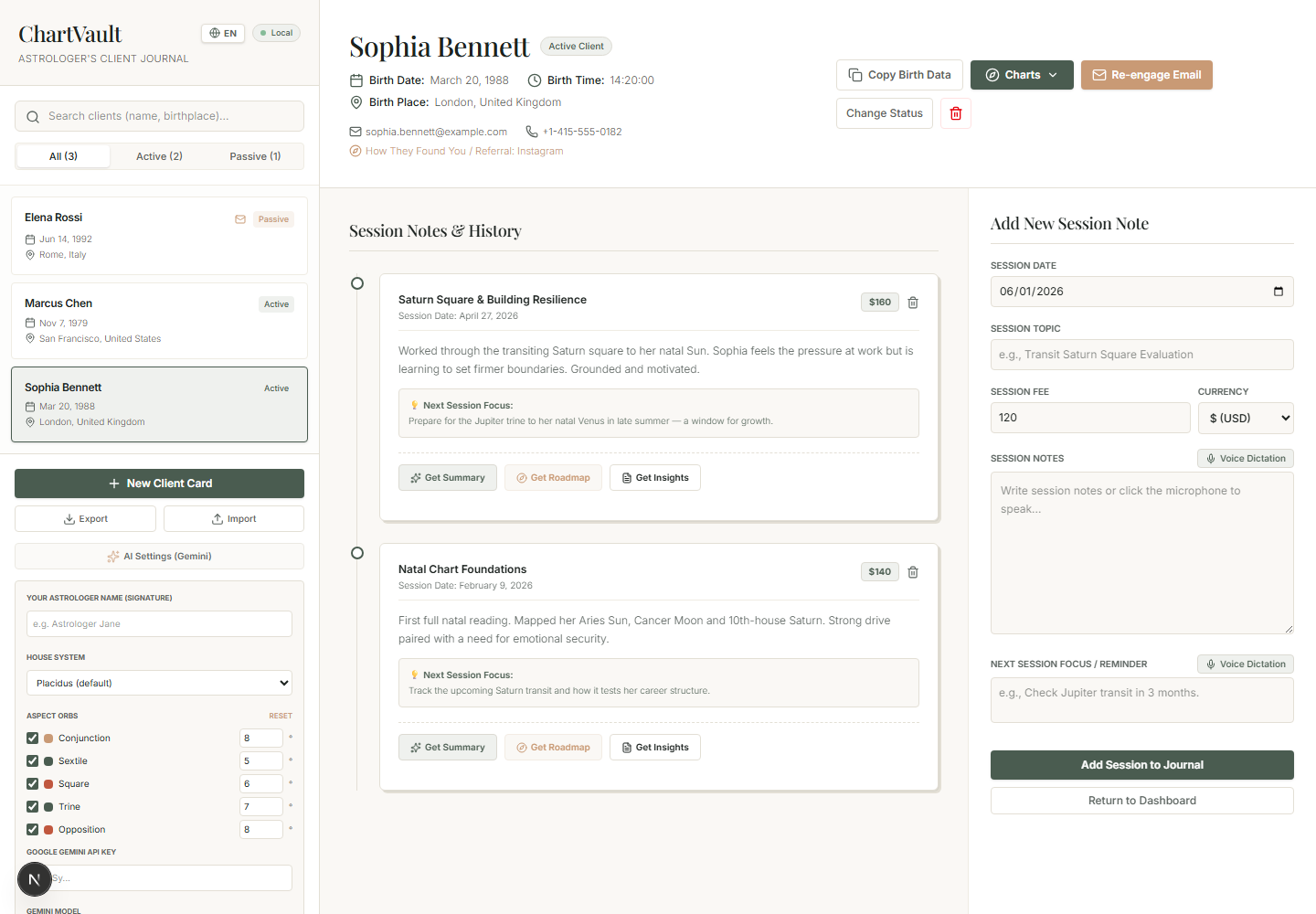The width and height of the screenshot is (1316, 914).
Task: Click the timeline marker for Saturn Square session
Action: [357, 283]
